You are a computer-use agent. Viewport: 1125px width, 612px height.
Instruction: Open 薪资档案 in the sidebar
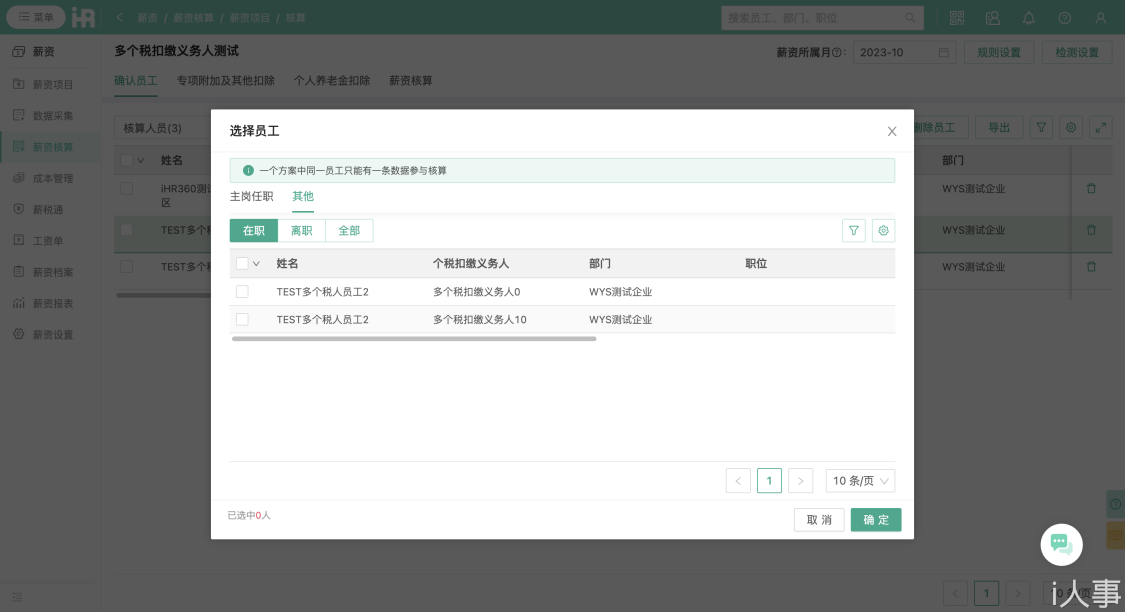click(50, 273)
